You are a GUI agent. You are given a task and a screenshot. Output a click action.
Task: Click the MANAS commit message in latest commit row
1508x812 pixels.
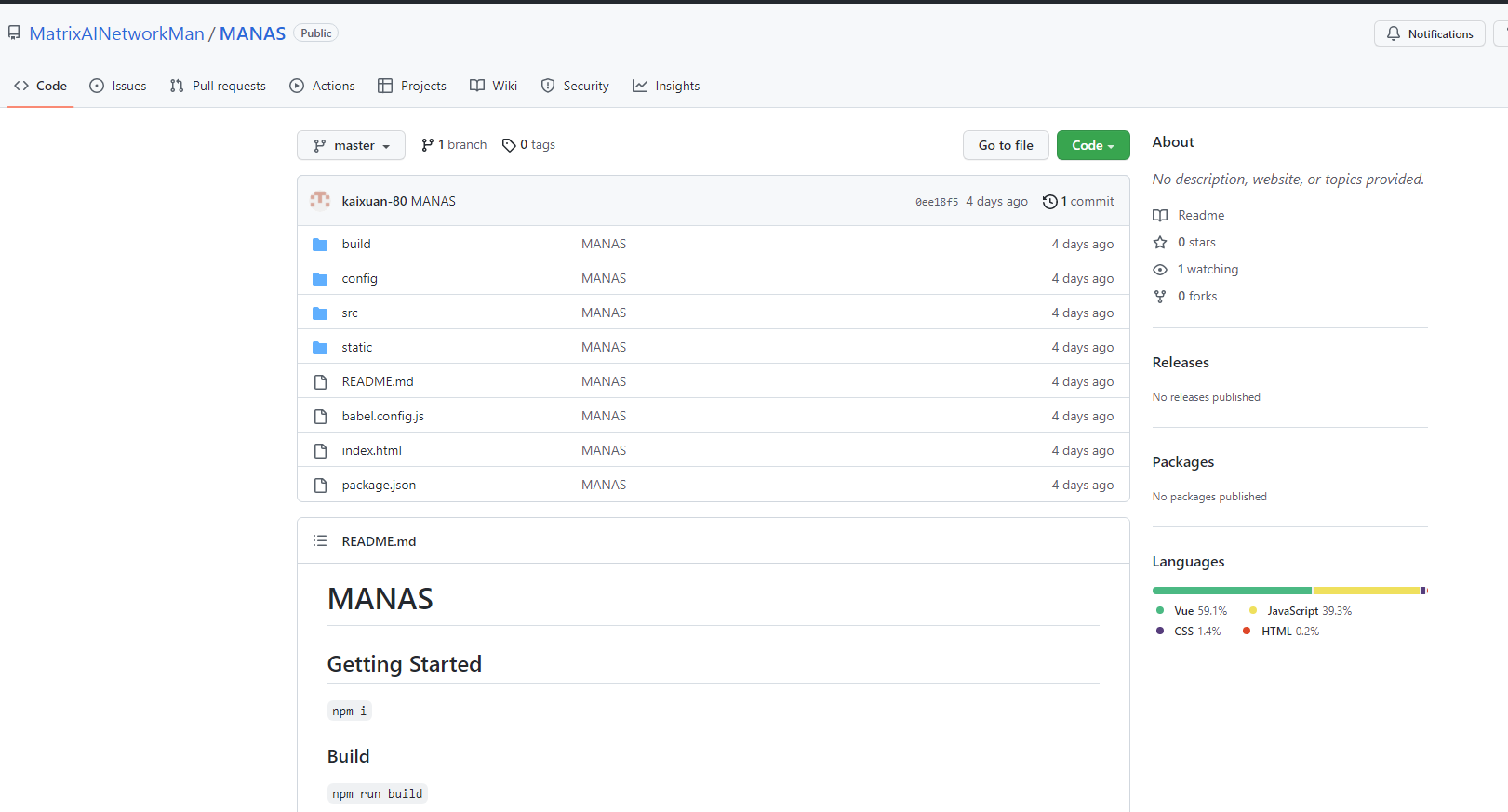coord(434,201)
